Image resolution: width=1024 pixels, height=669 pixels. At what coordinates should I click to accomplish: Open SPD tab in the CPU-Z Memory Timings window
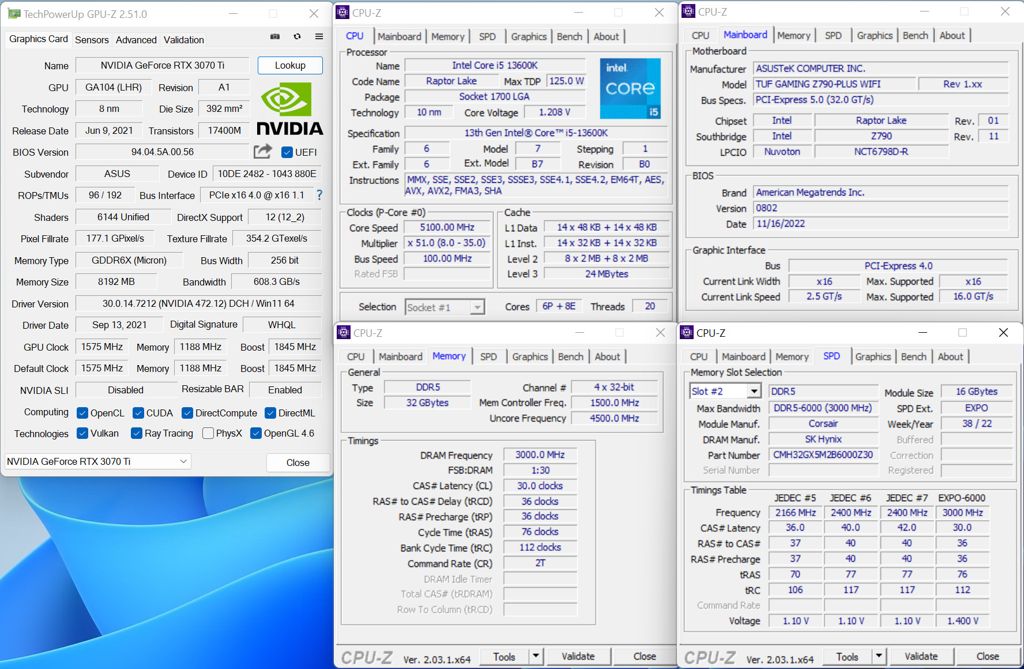coord(488,357)
